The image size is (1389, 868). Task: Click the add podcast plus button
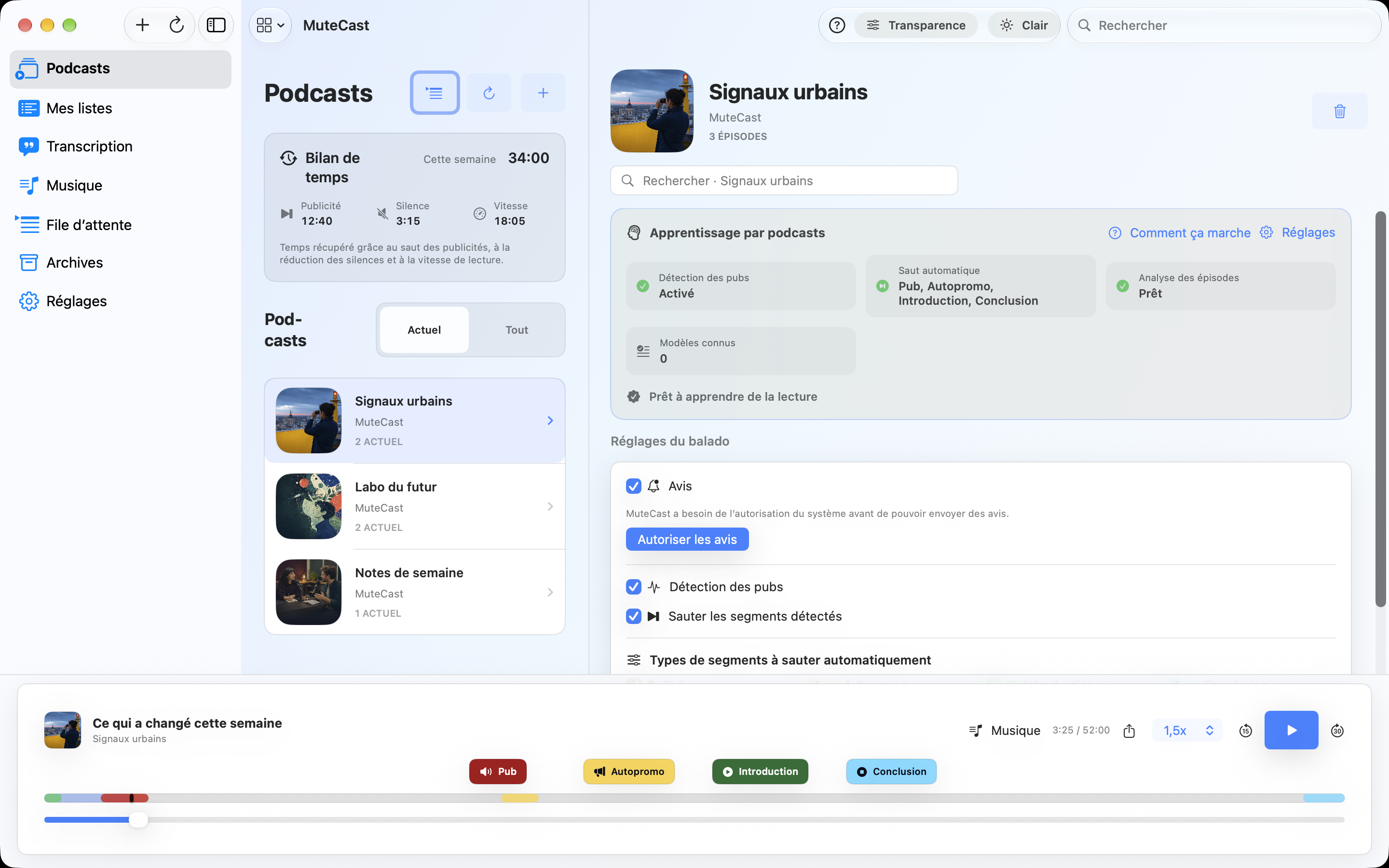point(543,93)
